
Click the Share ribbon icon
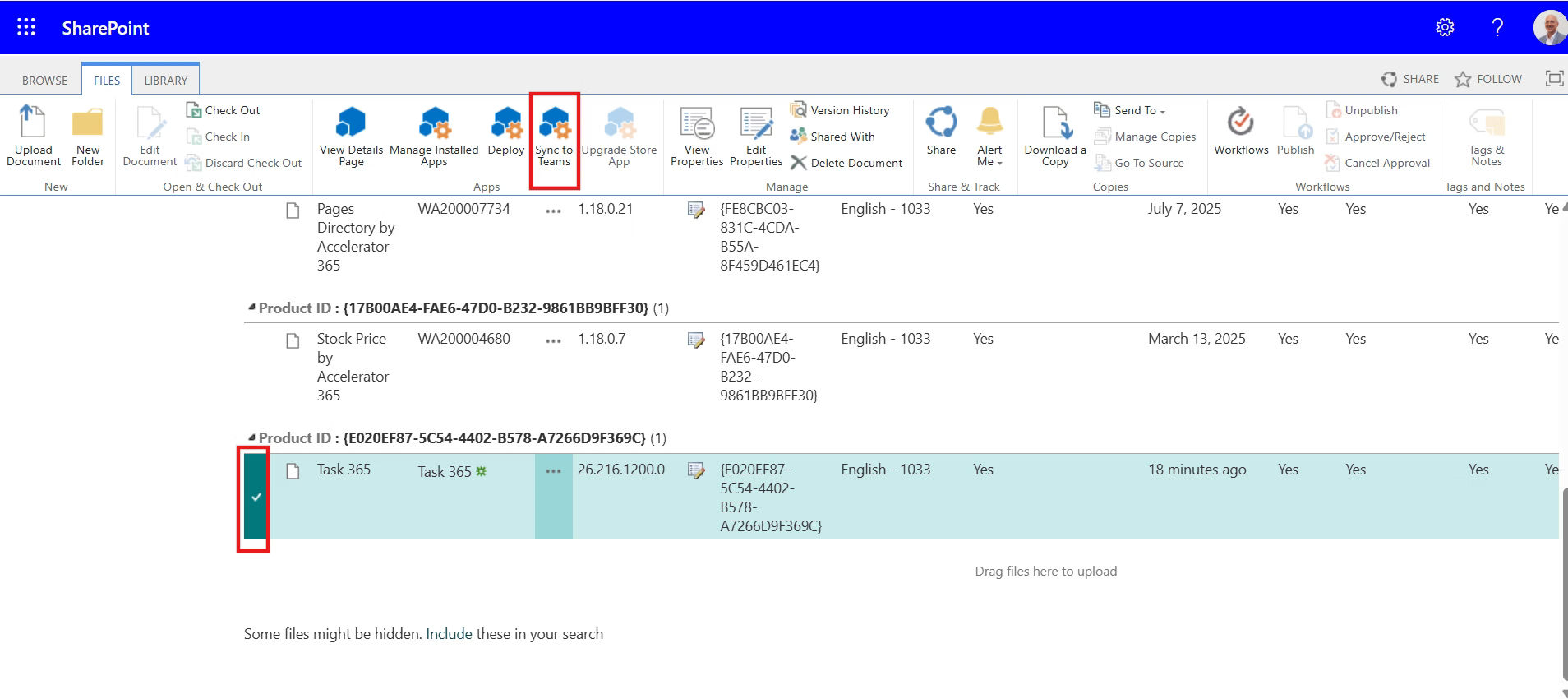click(x=941, y=132)
